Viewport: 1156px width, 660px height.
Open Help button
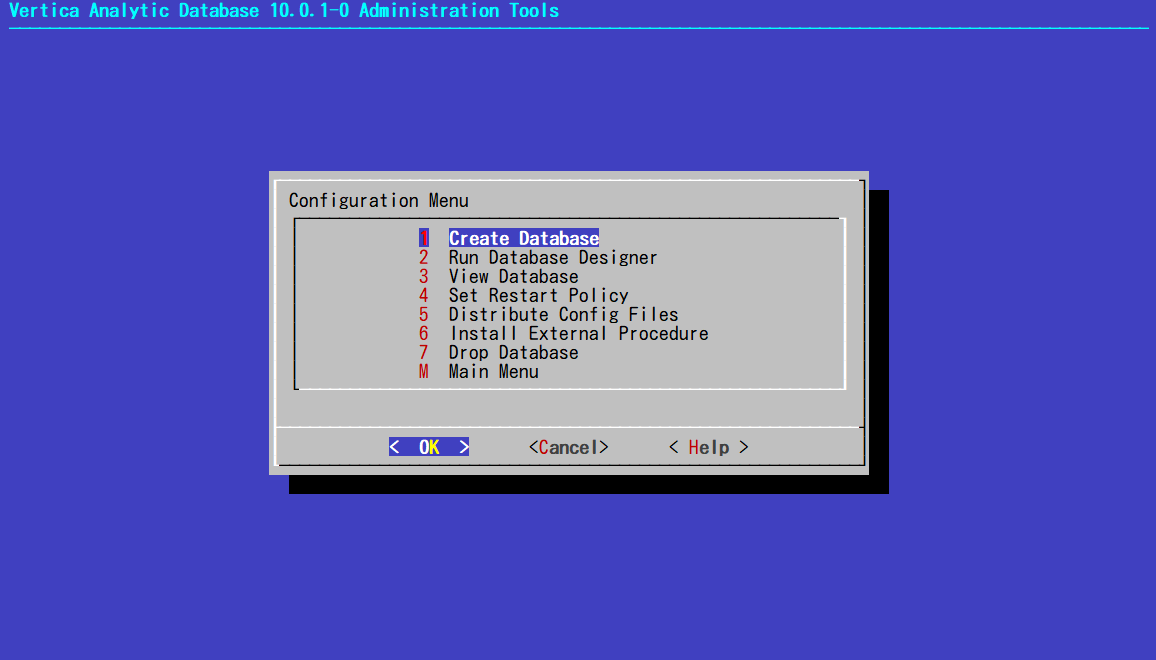point(708,448)
